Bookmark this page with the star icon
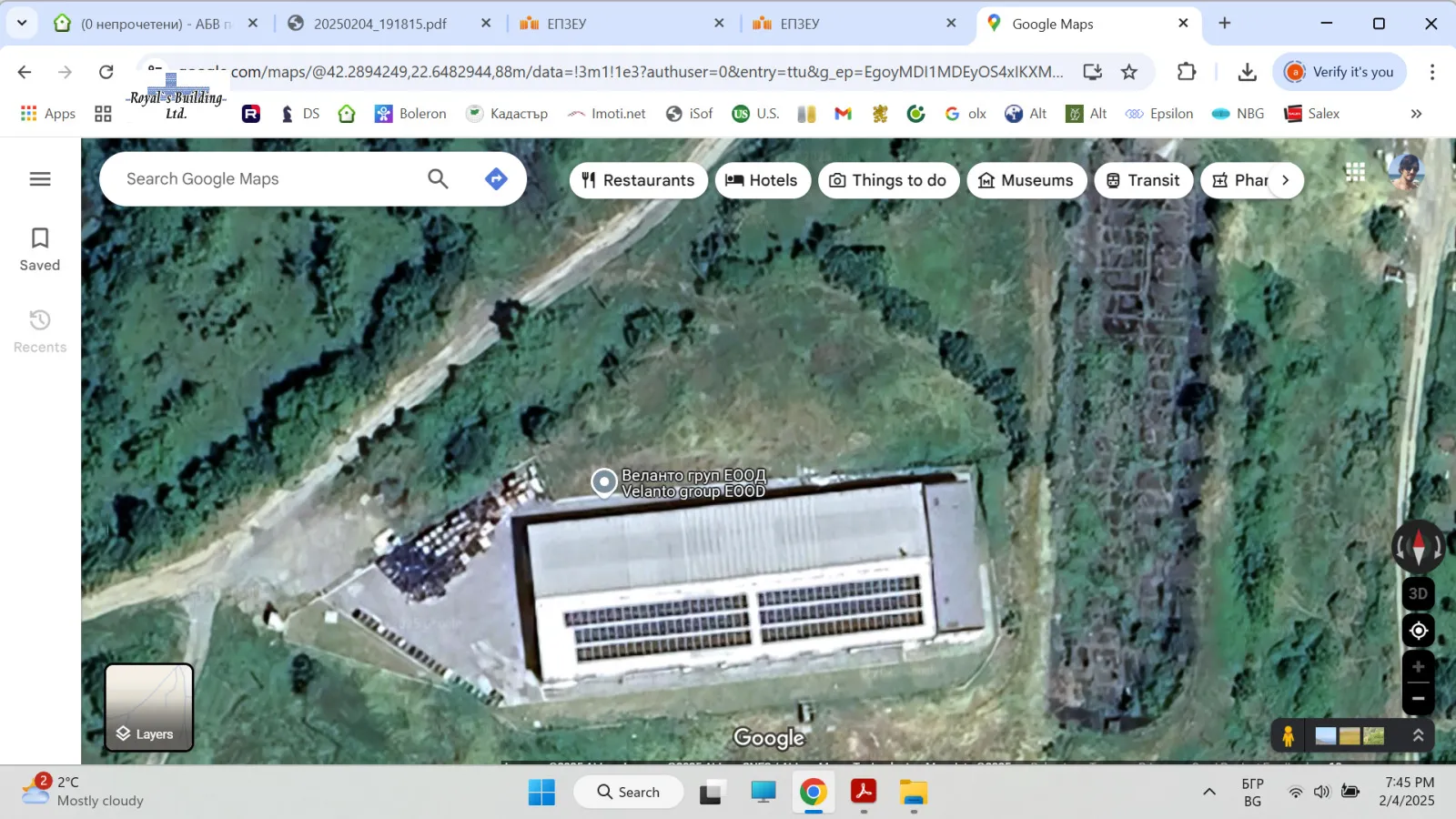The height and width of the screenshot is (819, 1456). click(1129, 72)
